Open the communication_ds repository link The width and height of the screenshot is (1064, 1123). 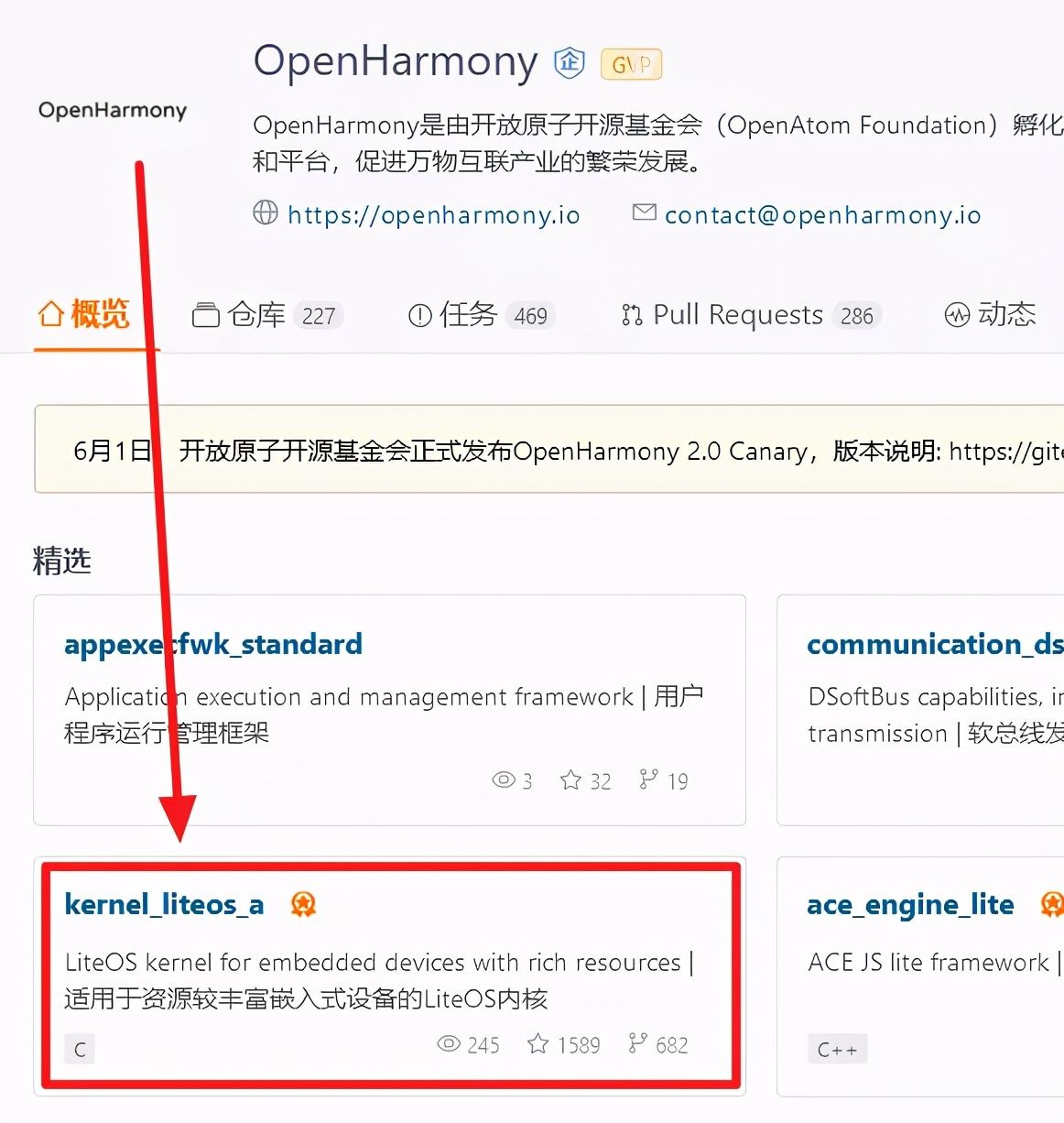pos(935,644)
